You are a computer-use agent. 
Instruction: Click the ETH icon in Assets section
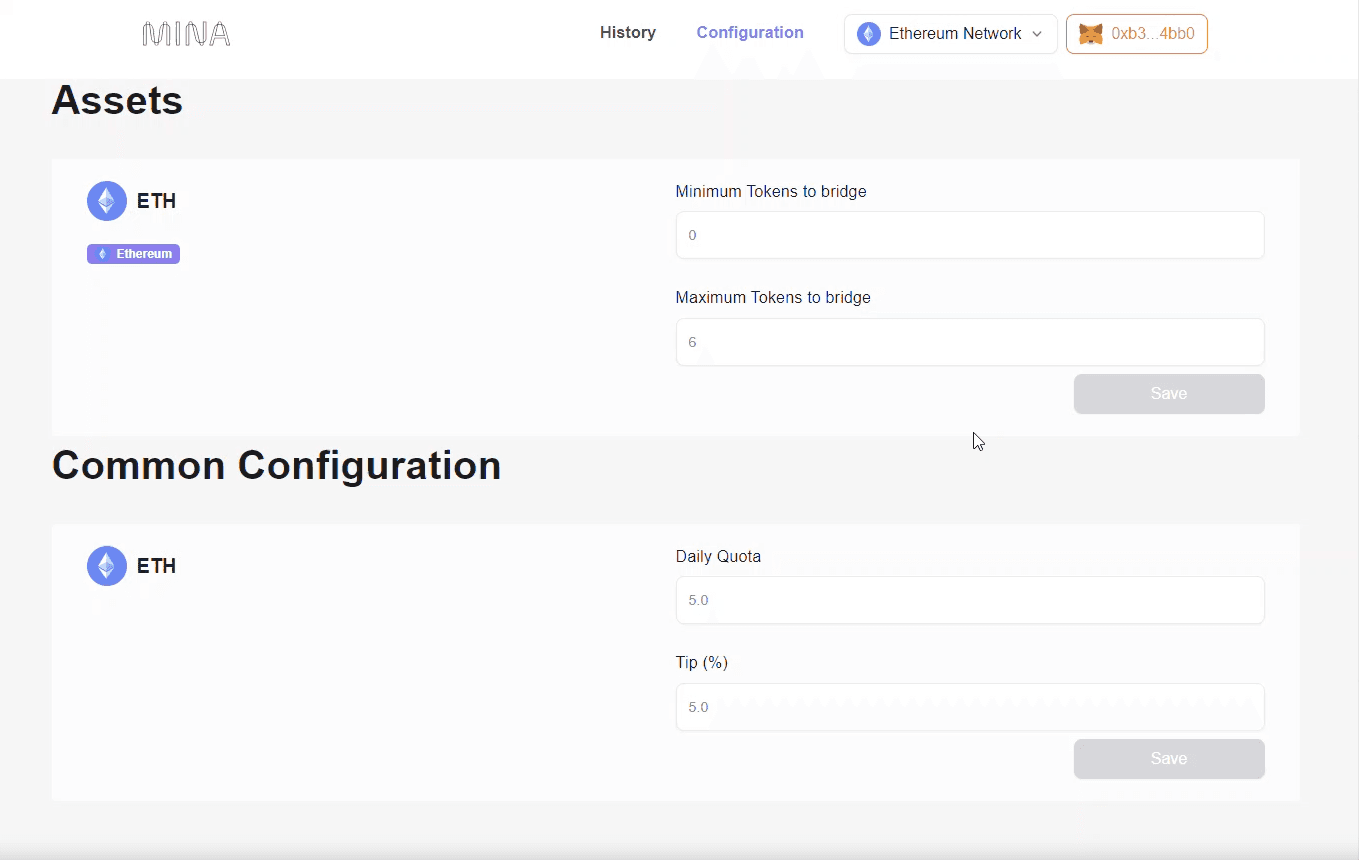(107, 201)
